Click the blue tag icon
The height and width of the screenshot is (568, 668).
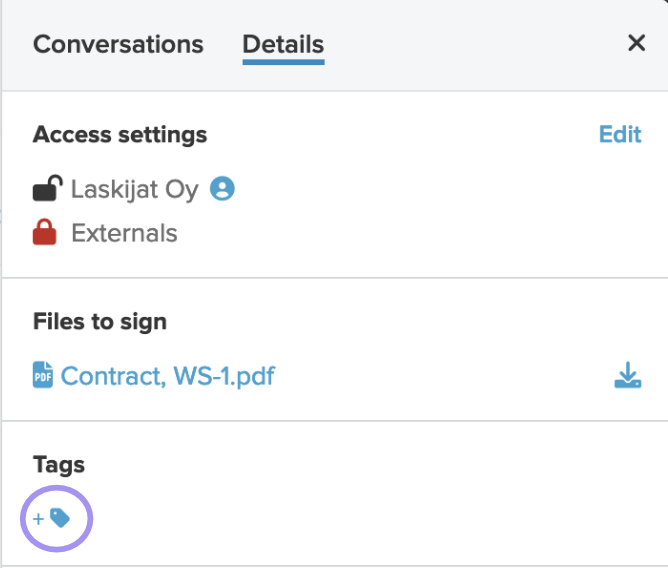(60, 518)
